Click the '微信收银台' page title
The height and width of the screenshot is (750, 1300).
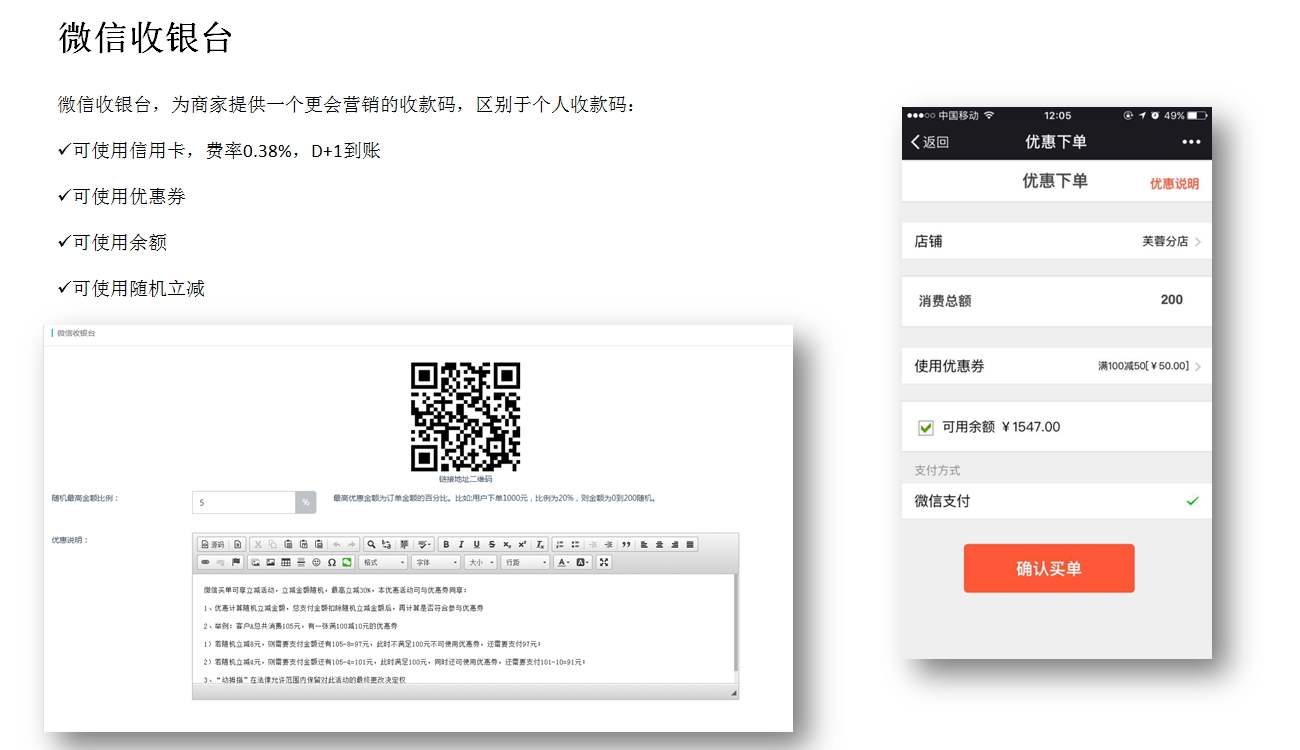146,37
